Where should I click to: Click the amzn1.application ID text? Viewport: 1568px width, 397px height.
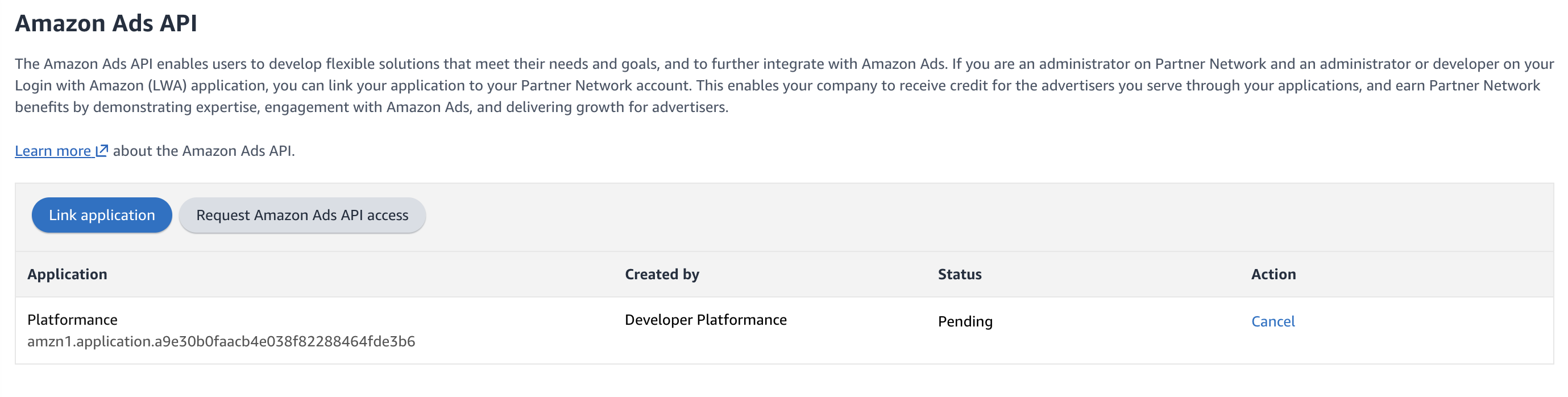click(x=221, y=341)
